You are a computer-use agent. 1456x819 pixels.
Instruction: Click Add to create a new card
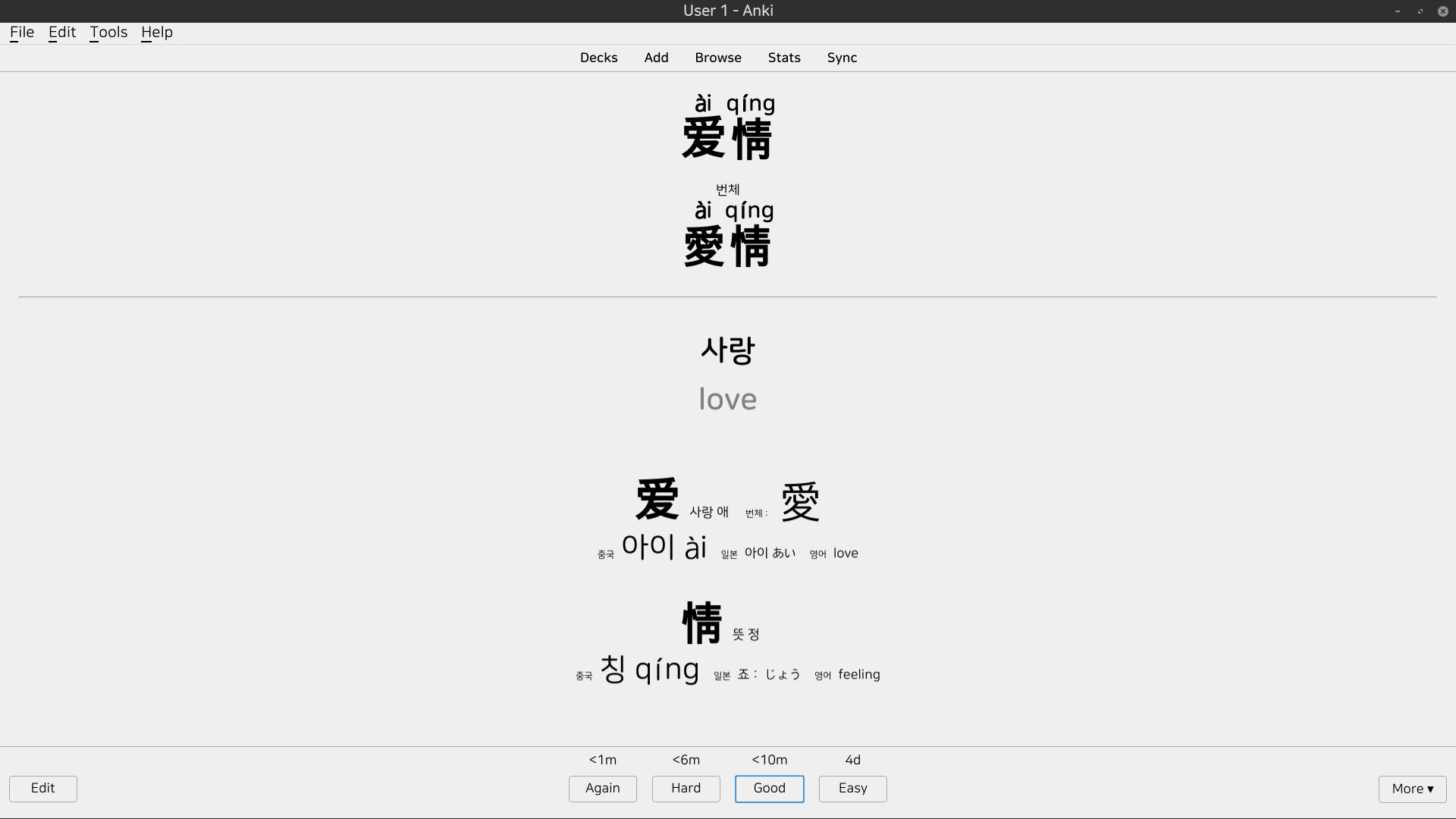(x=657, y=58)
